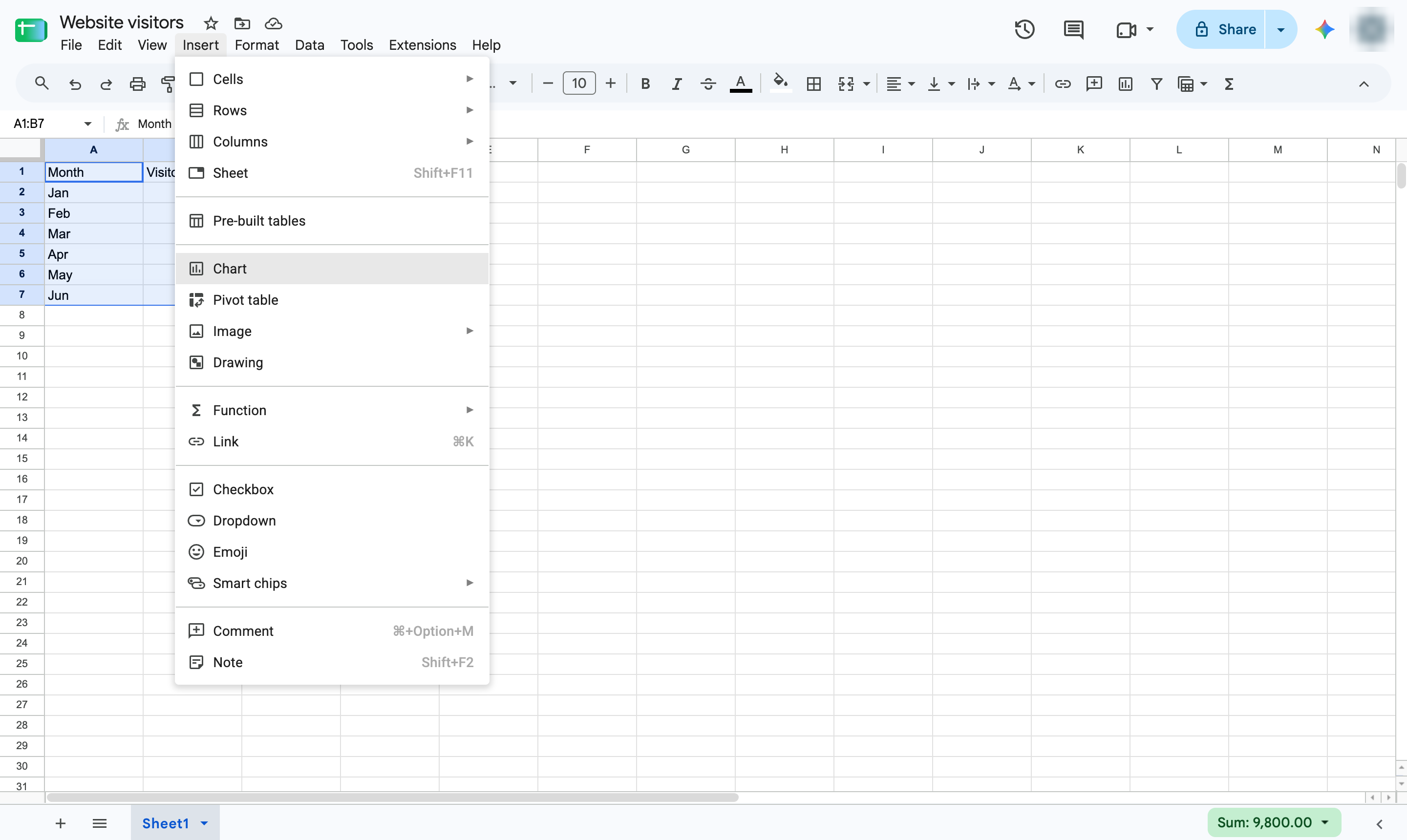The image size is (1407, 840).
Task: Expand the Cells submenu
Action: [332, 79]
